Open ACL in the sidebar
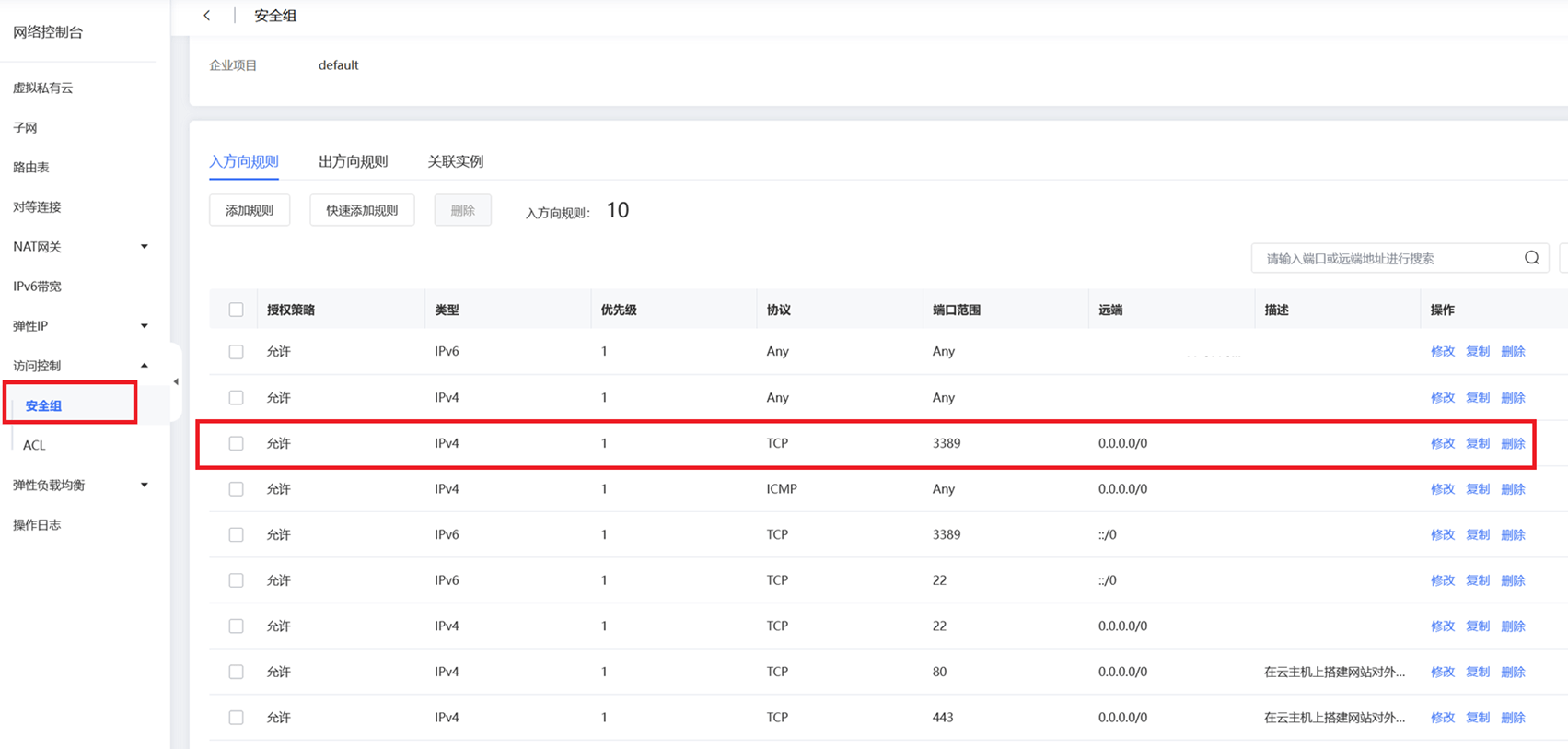The image size is (1568, 749). [x=34, y=445]
